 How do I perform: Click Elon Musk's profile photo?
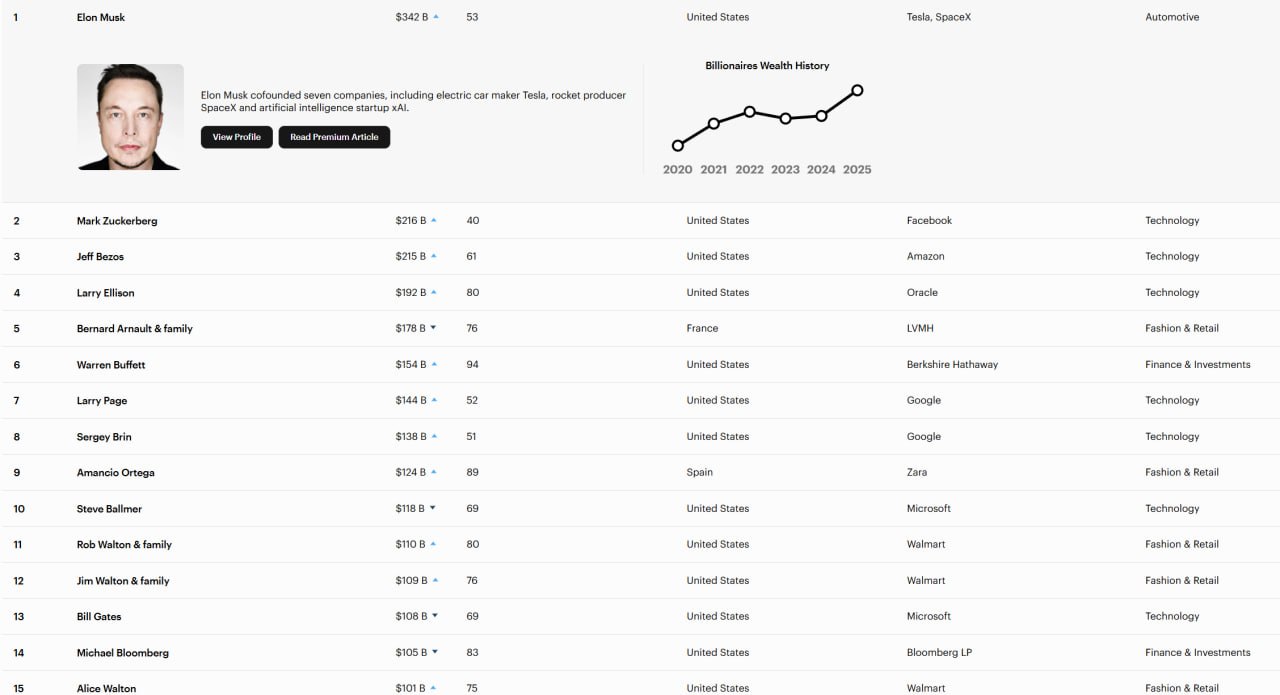click(130, 117)
